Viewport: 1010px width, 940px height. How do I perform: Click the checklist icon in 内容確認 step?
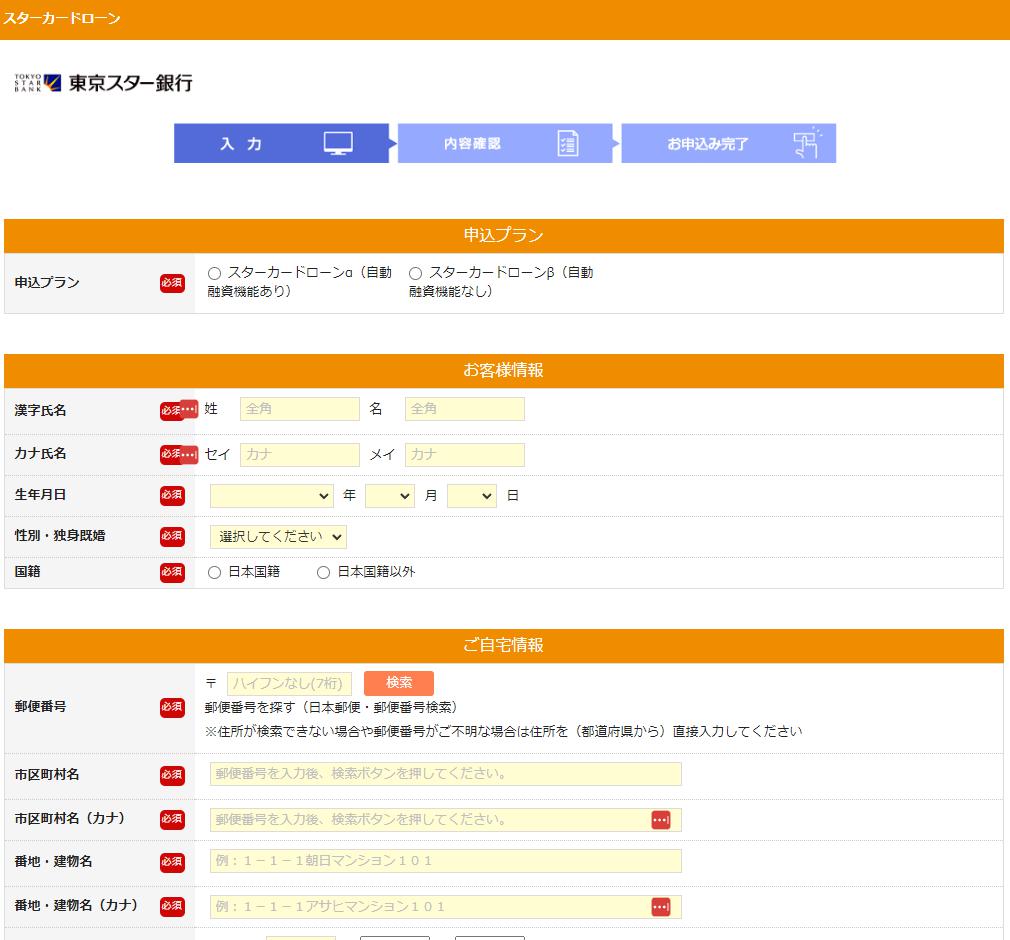(x=567, y=143)
